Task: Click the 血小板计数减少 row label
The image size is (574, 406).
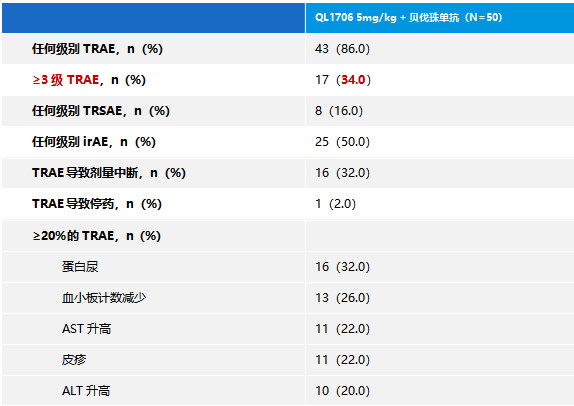Action: (x=104, y=298)
